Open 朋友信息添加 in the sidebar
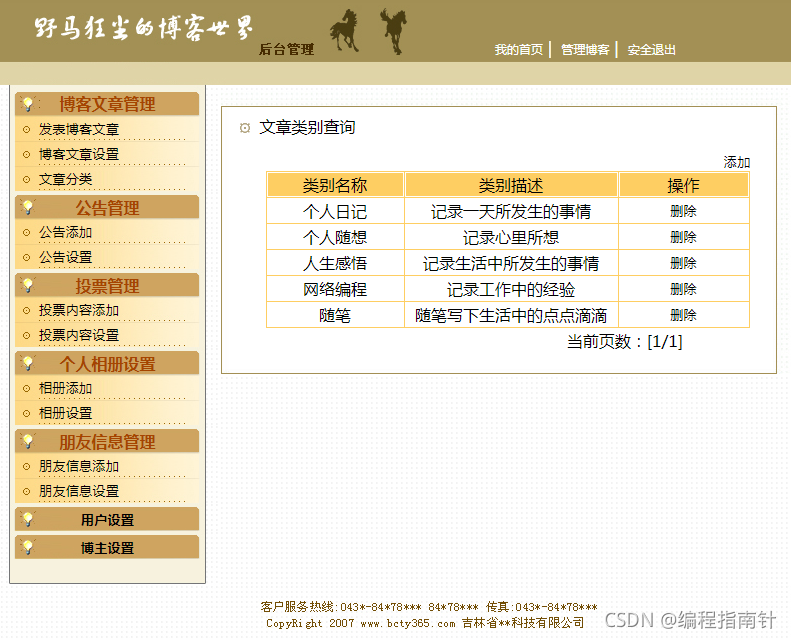This screenshot has height=638, width=791. tap(79, 466)
